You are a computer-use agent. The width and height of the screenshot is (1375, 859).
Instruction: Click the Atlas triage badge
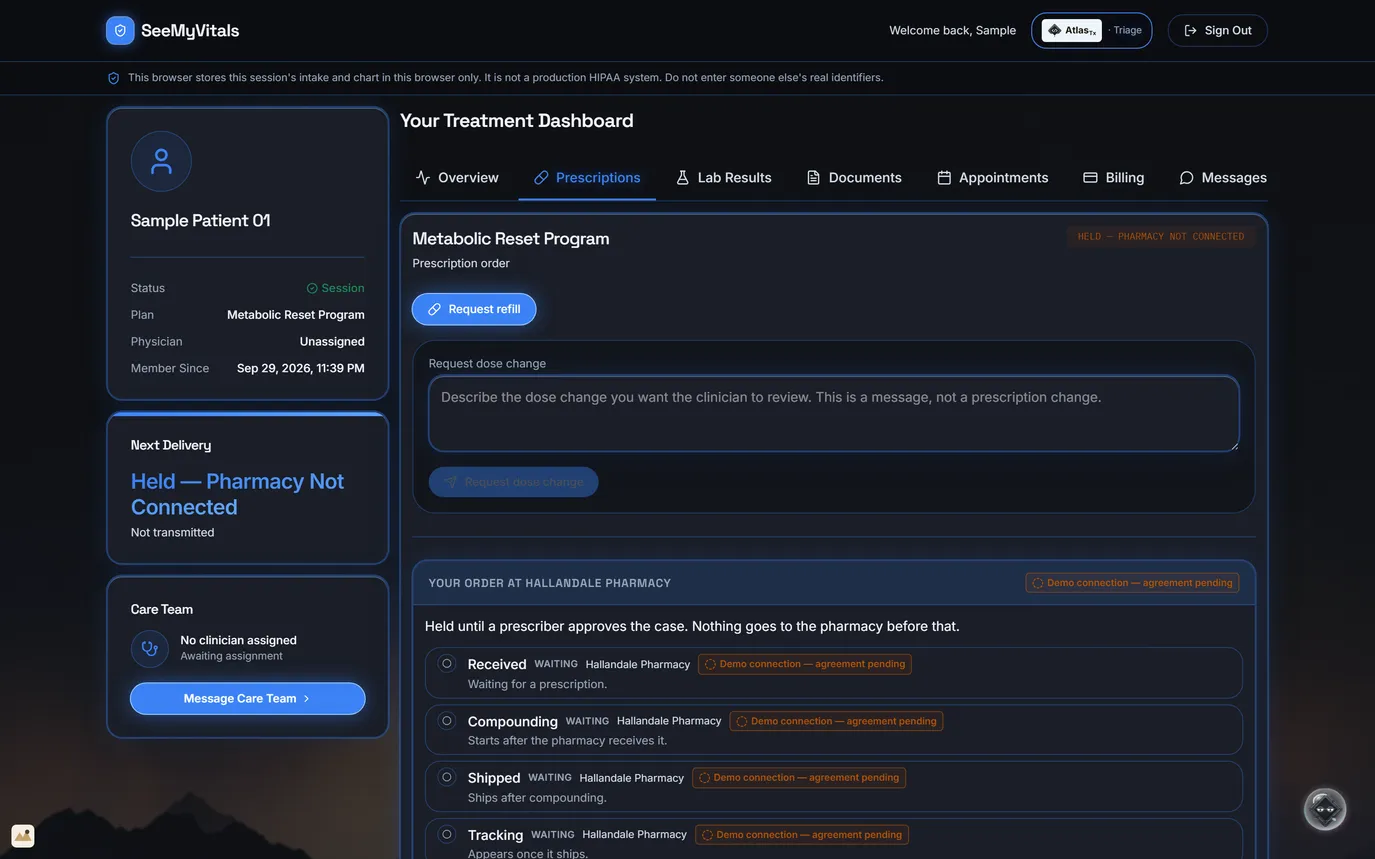tap(1092, 30)
